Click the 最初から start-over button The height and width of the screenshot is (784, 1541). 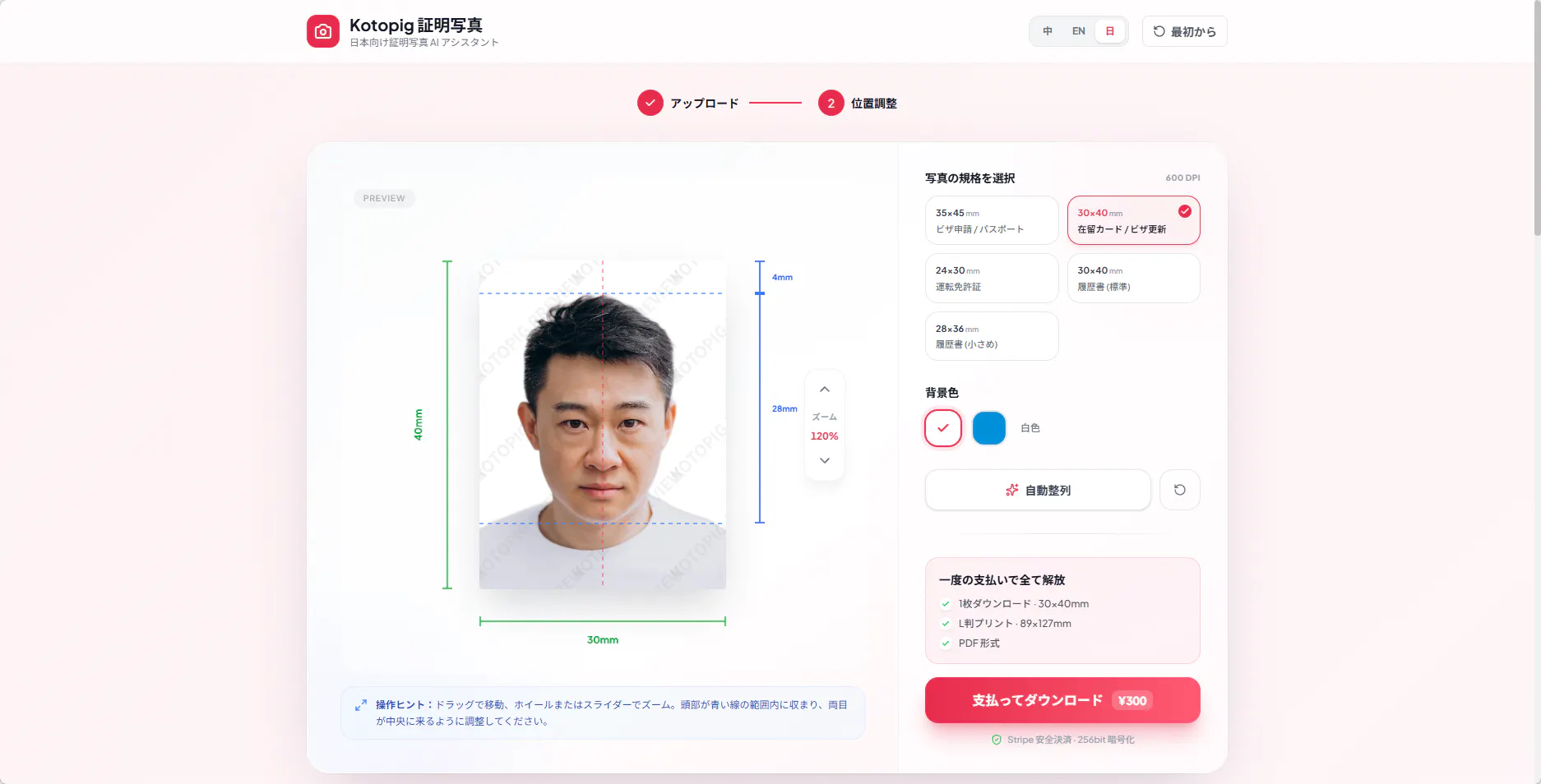click(1184, 31)
